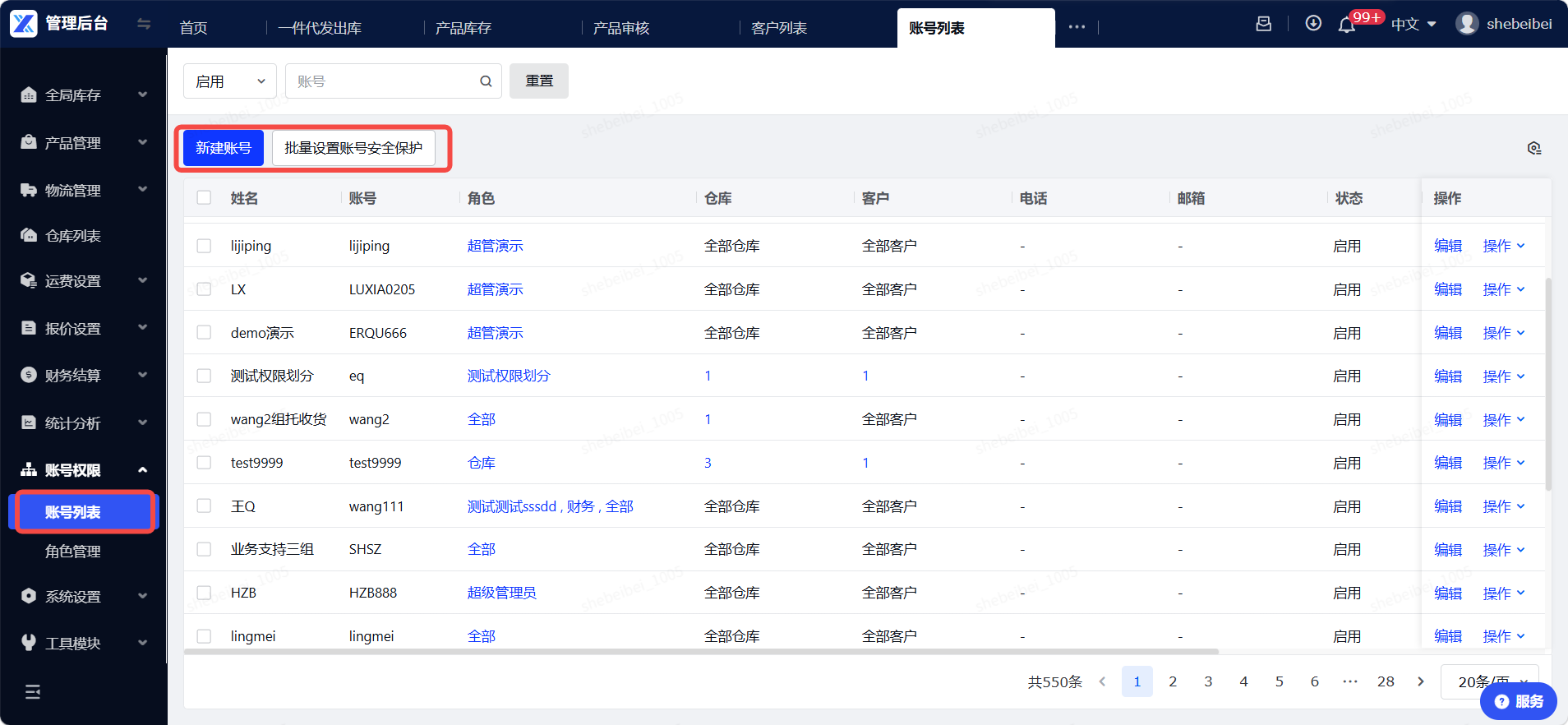1568x725 pixels.
Task: Open the 启用 status filter dropdown
Action: click(230, 81)
